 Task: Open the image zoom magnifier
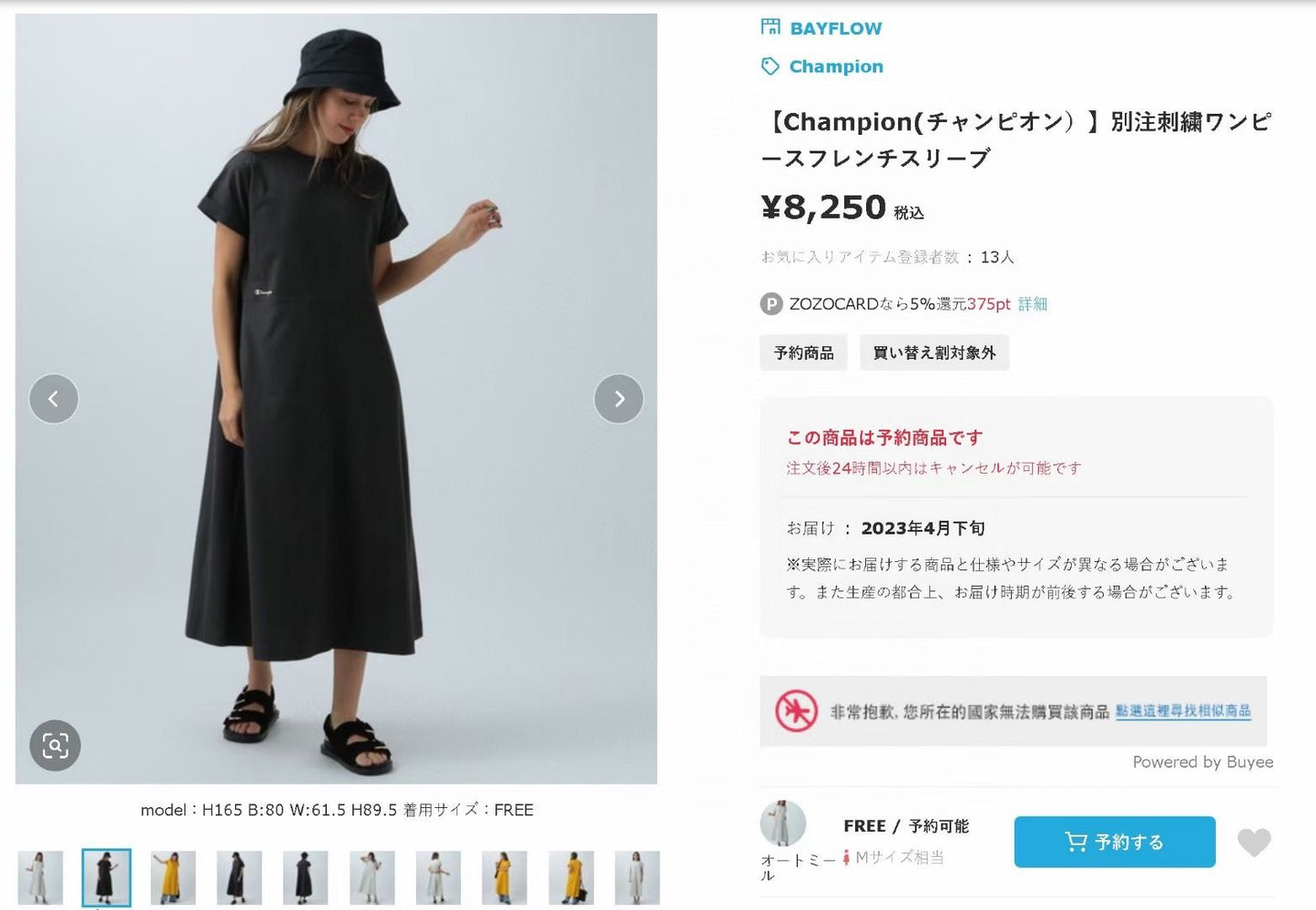tap(56, 746)
